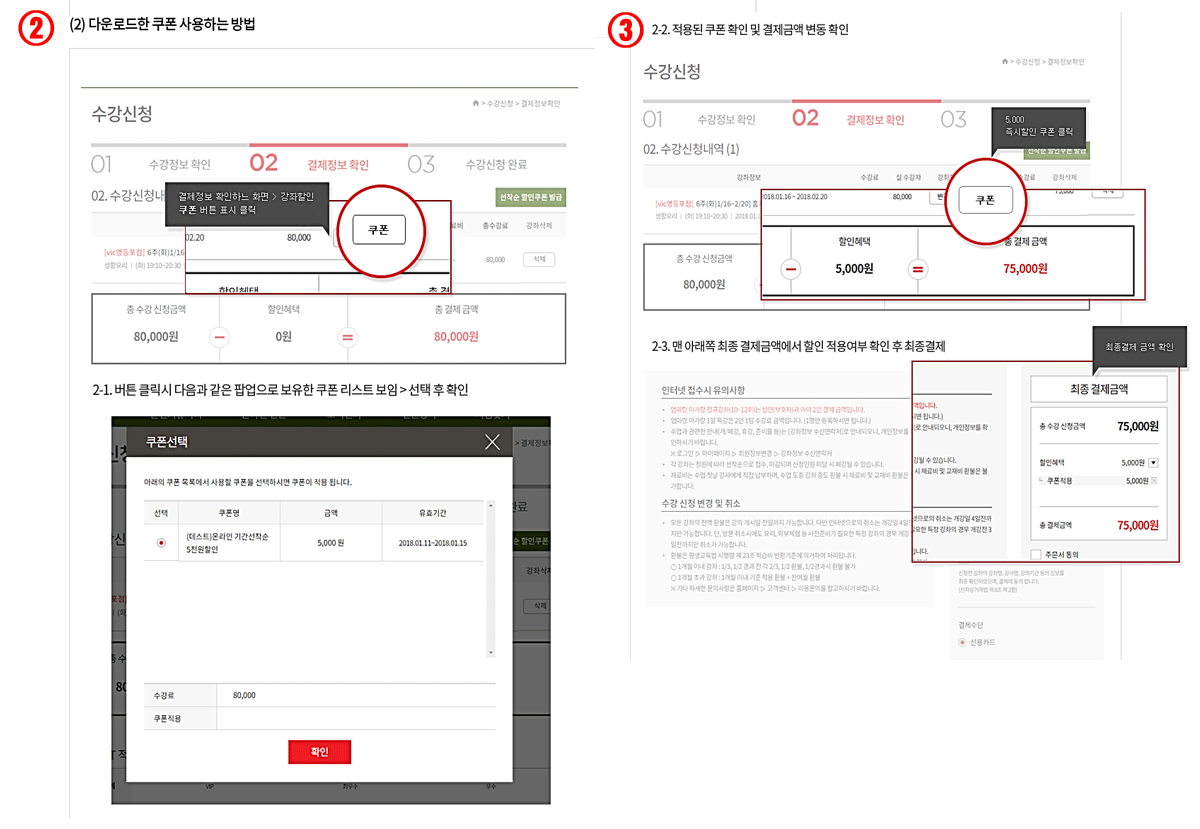The width and height of the screenshot is (1200, 829).
Task: Click home icon in right breadcrumb
Action: click(1004, 62)
